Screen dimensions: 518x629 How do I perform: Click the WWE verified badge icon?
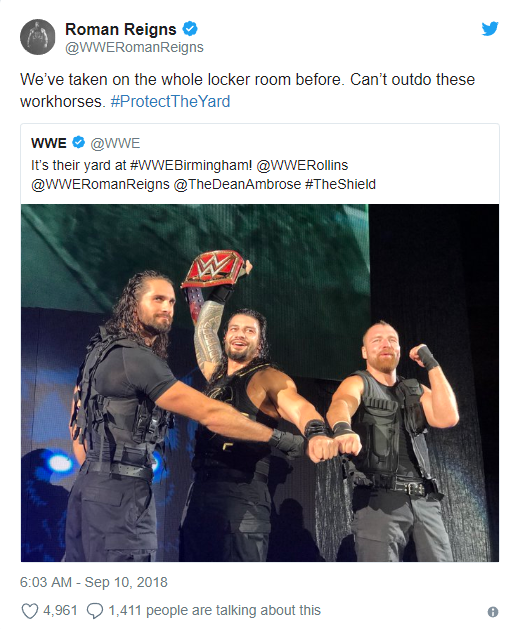[78, 142]
